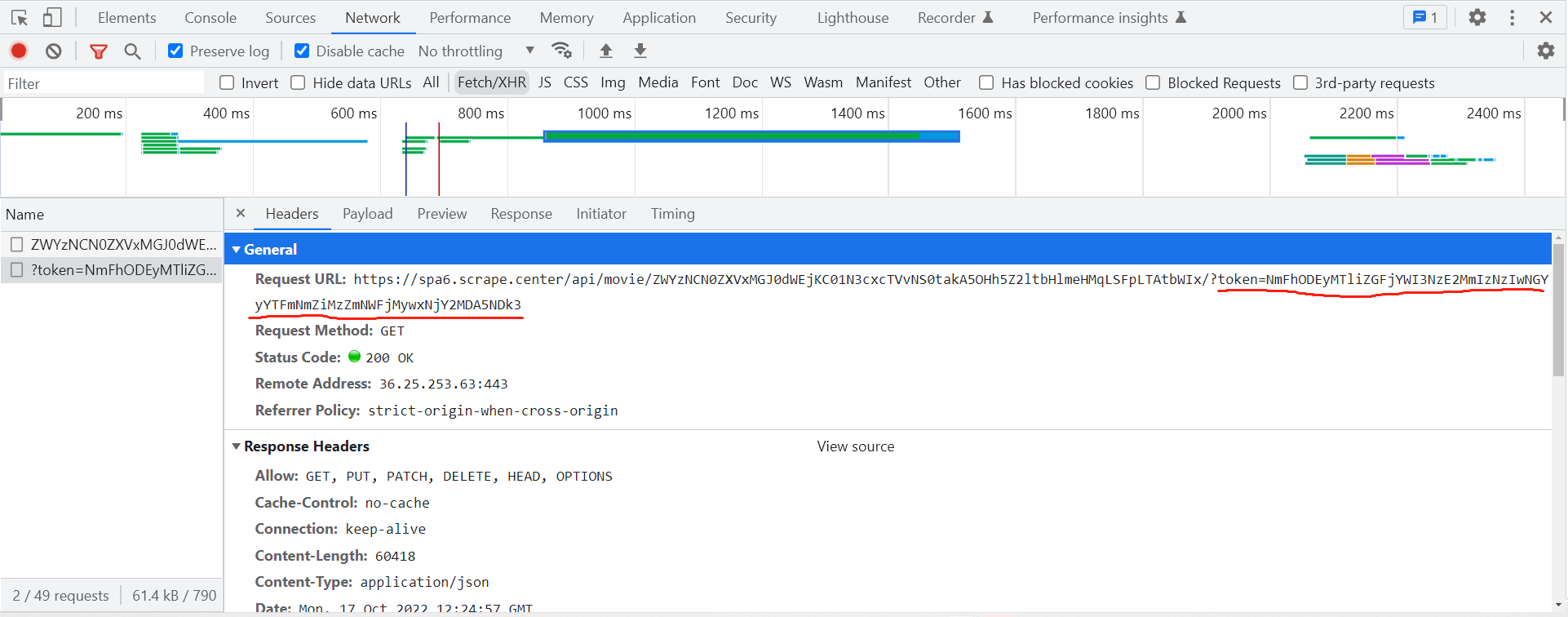Stop recording network log

coord(19,51)
